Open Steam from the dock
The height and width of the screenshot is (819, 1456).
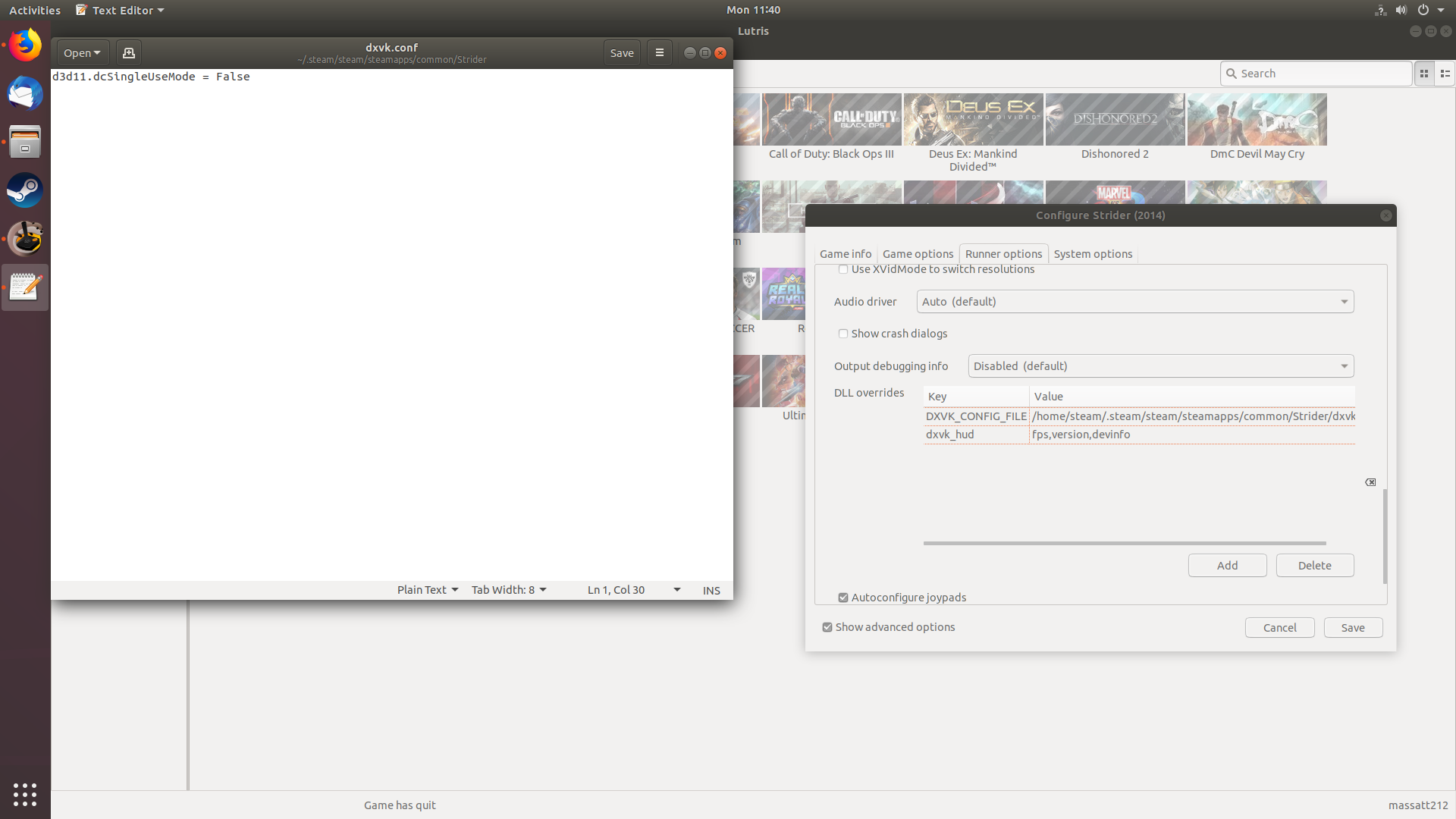25,190
